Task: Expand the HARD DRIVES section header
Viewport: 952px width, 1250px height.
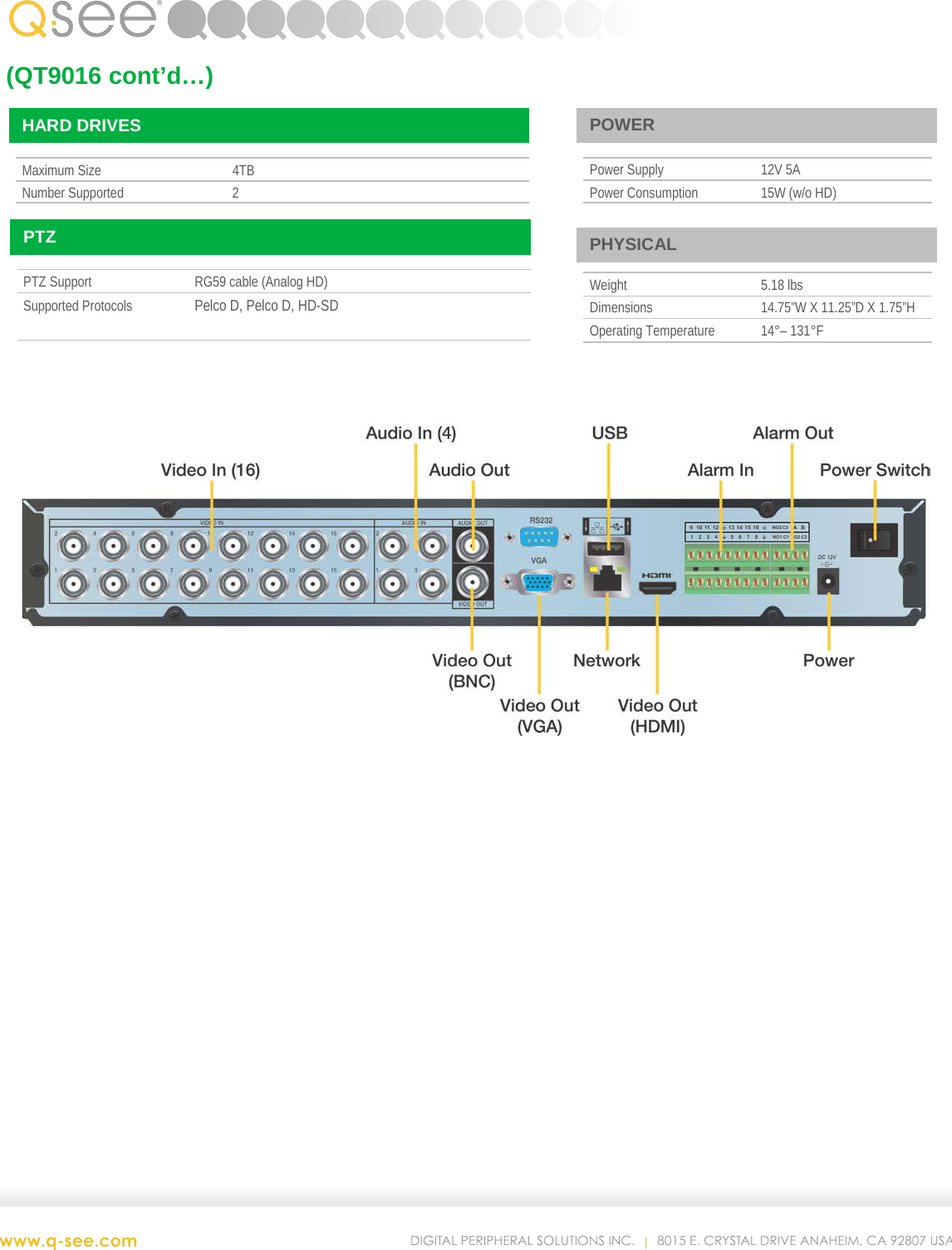Action: coord(270,125)
